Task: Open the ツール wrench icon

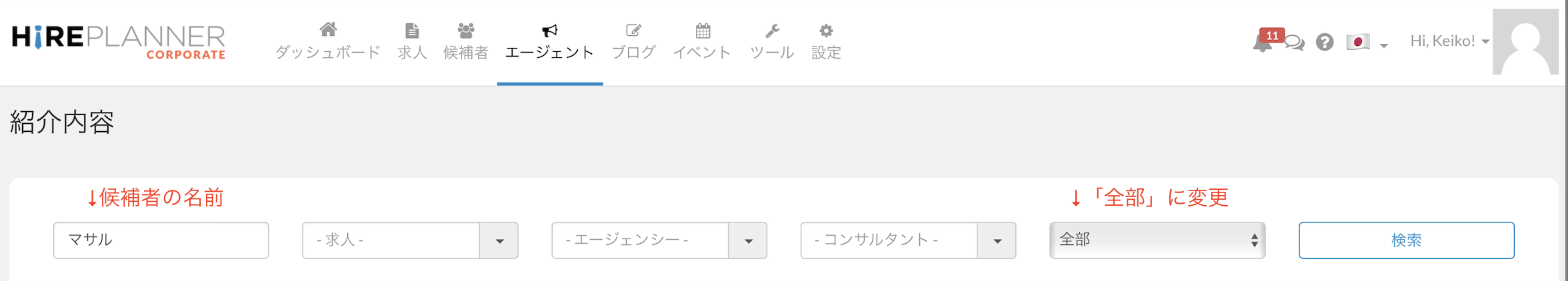Action: click(772, 31)
